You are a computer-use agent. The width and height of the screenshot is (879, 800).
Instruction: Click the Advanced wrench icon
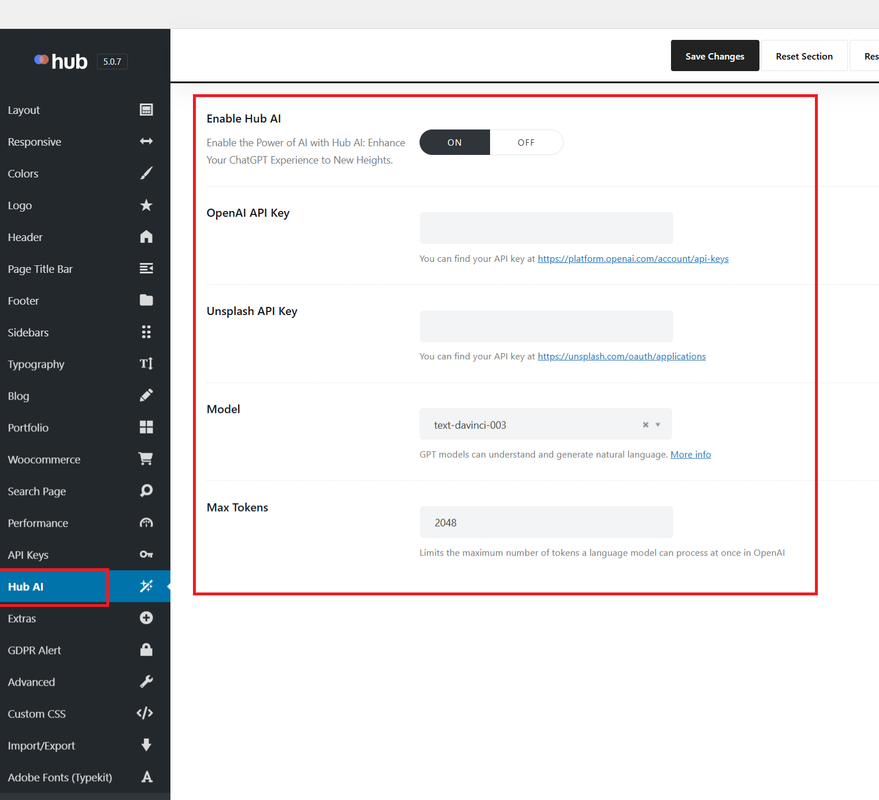click(146, 681)
